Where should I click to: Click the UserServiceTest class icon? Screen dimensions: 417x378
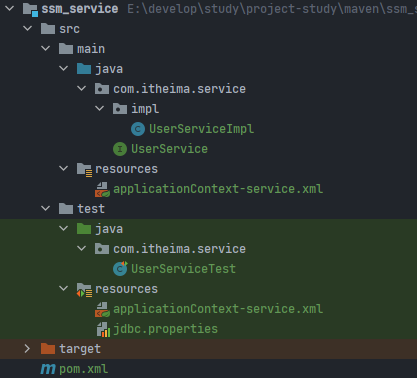120,269
